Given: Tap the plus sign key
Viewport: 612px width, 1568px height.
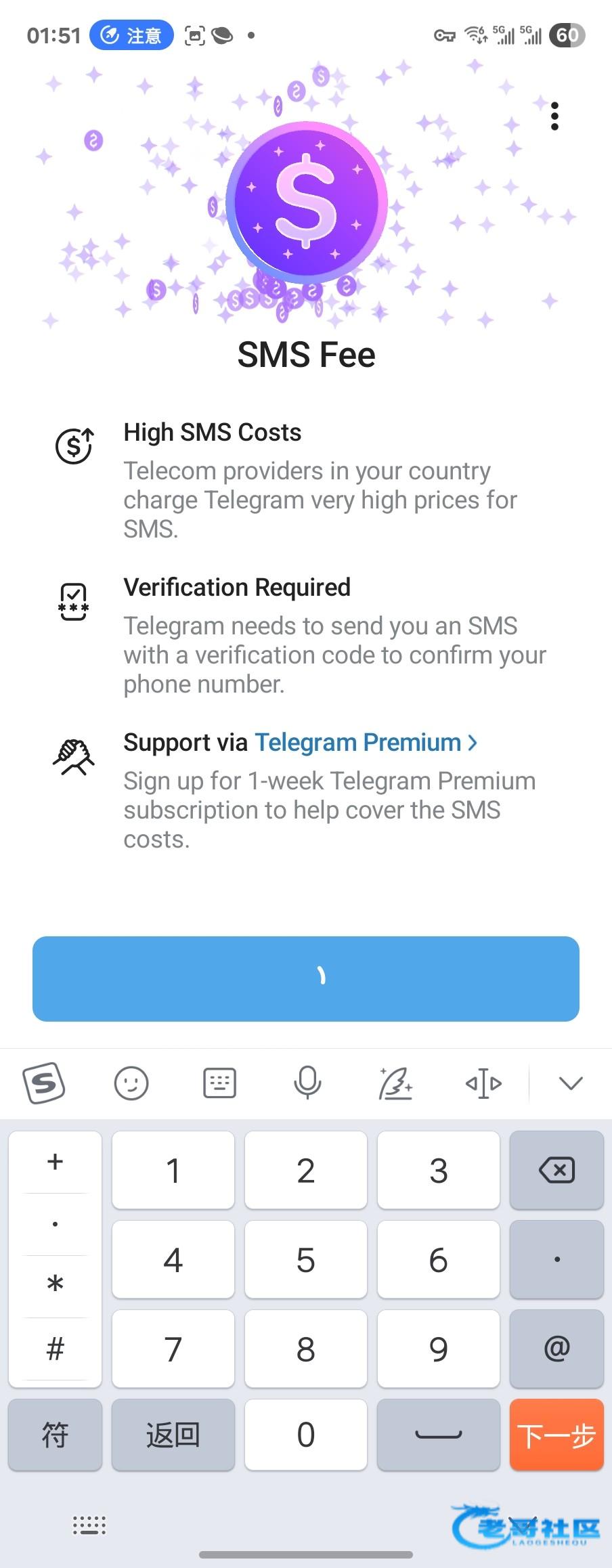Looking at the screenshot, I should [x=56, y=1162].
